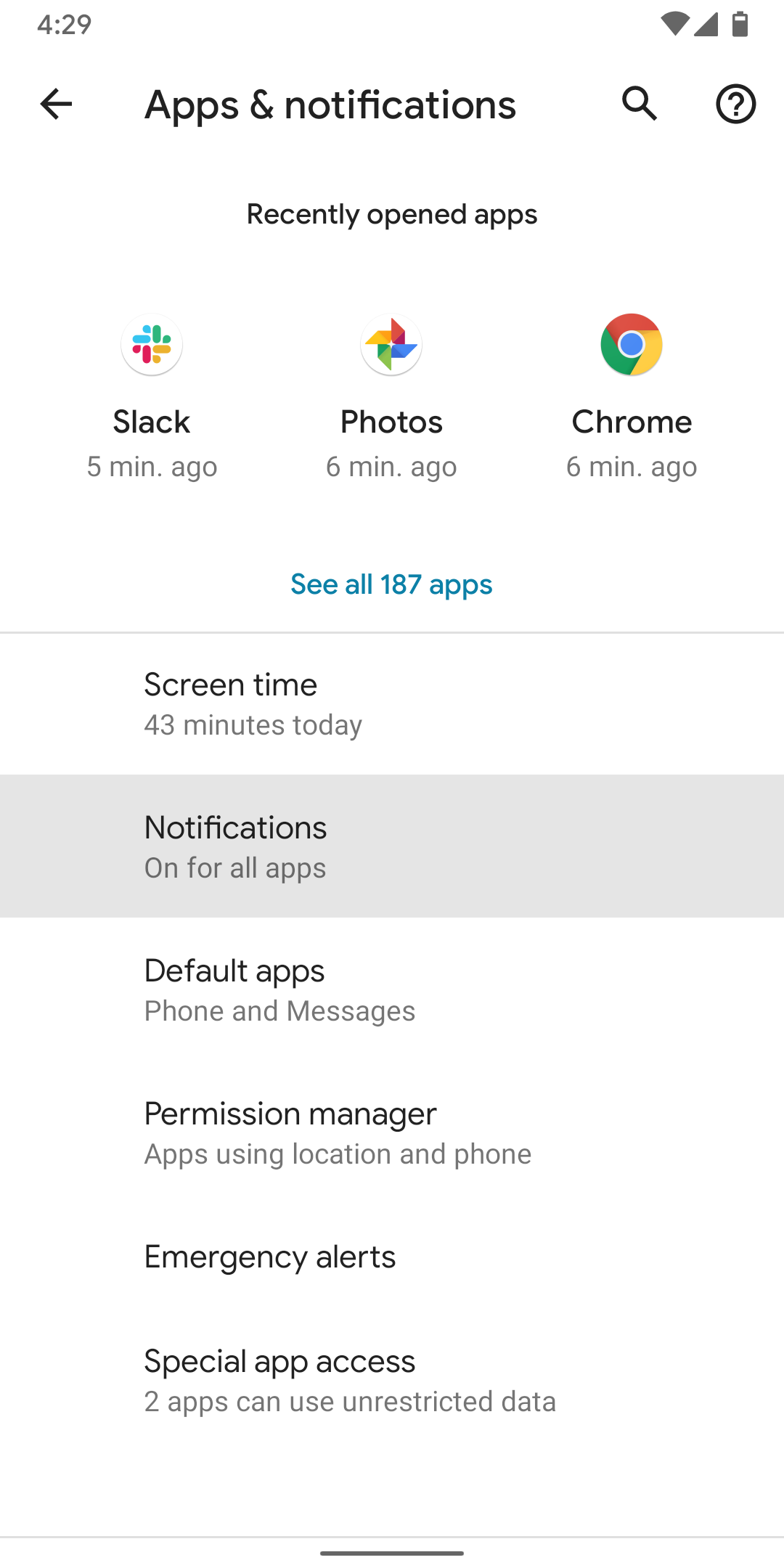Image resolution: width=784 pixels, height=1568 pixels.
Task: Click See all 187 apps link
Action: 391,584
